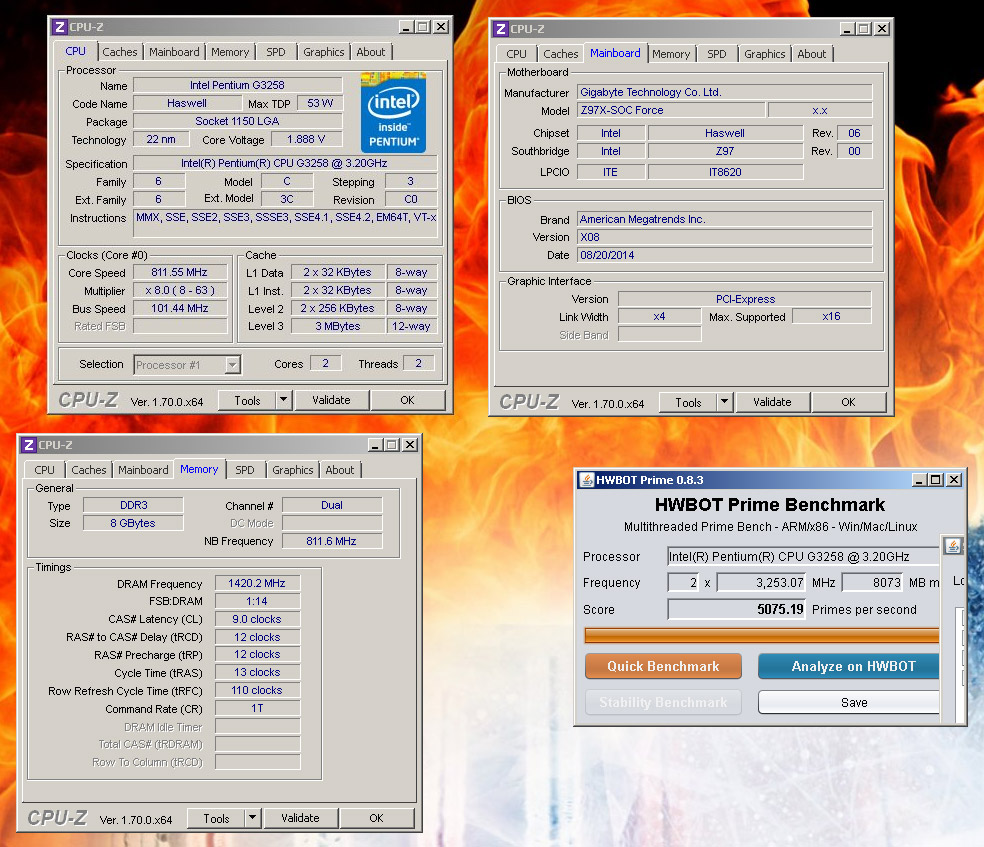This screenshot has height=847, width=984.
Task: Go to SPD tab in Memory window
Action: click(x=245, y=470)
